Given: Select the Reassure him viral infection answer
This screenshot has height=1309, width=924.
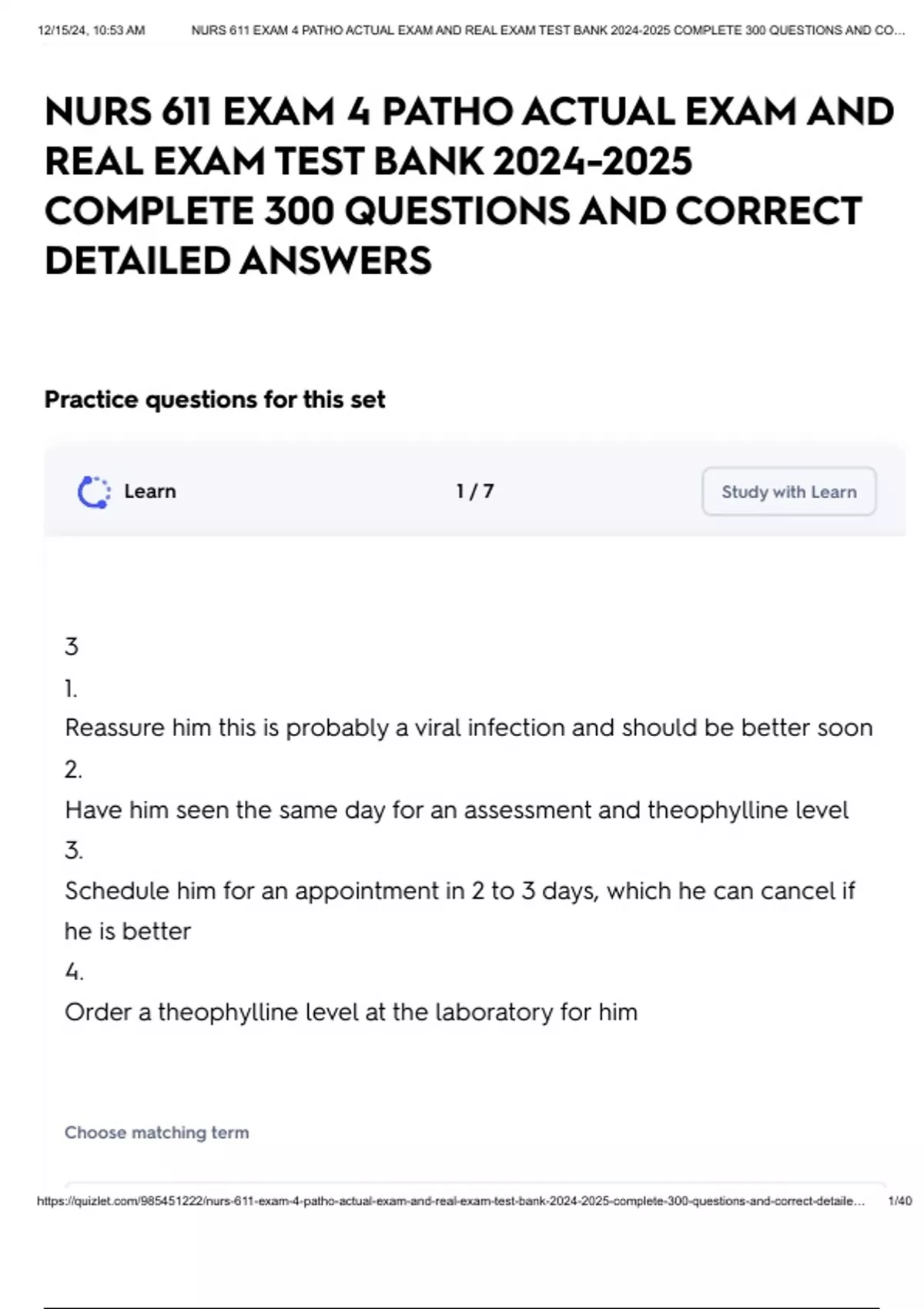Looking at the screenshot, I should (468, 728).
